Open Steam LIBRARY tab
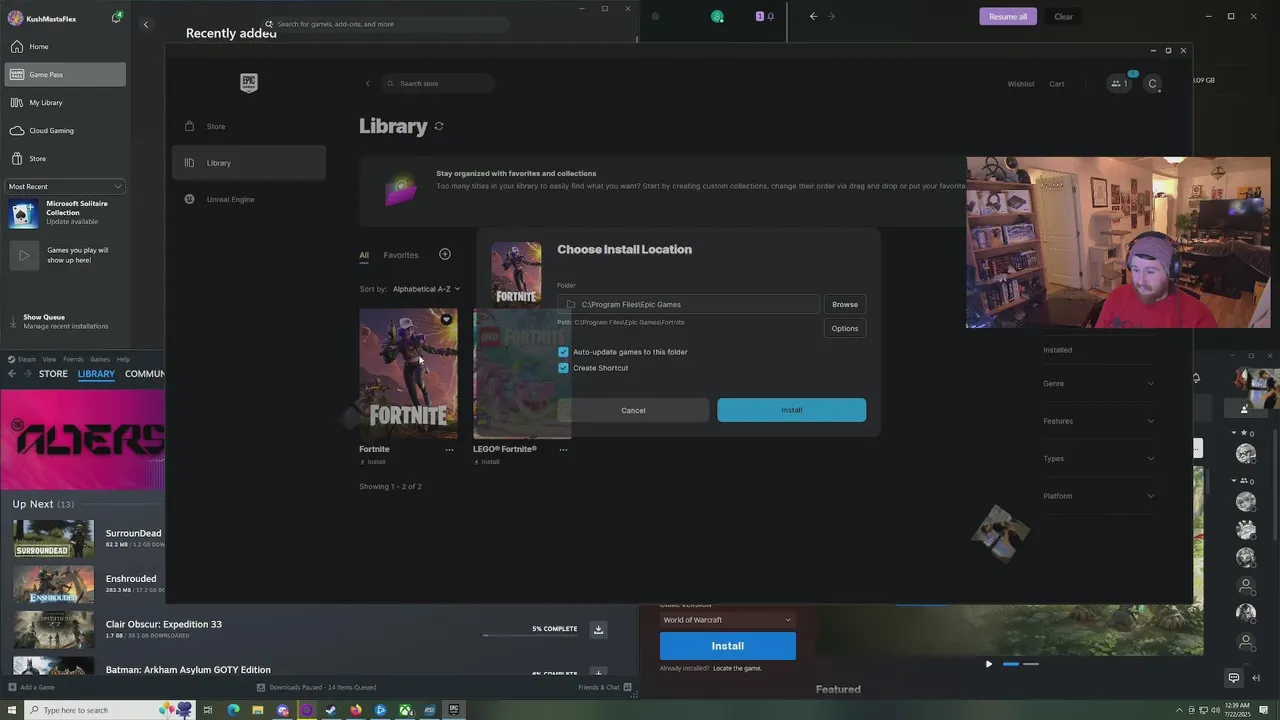Image resolution: width=1280 pixels, height=720 pixels. [x=96, y=374]
